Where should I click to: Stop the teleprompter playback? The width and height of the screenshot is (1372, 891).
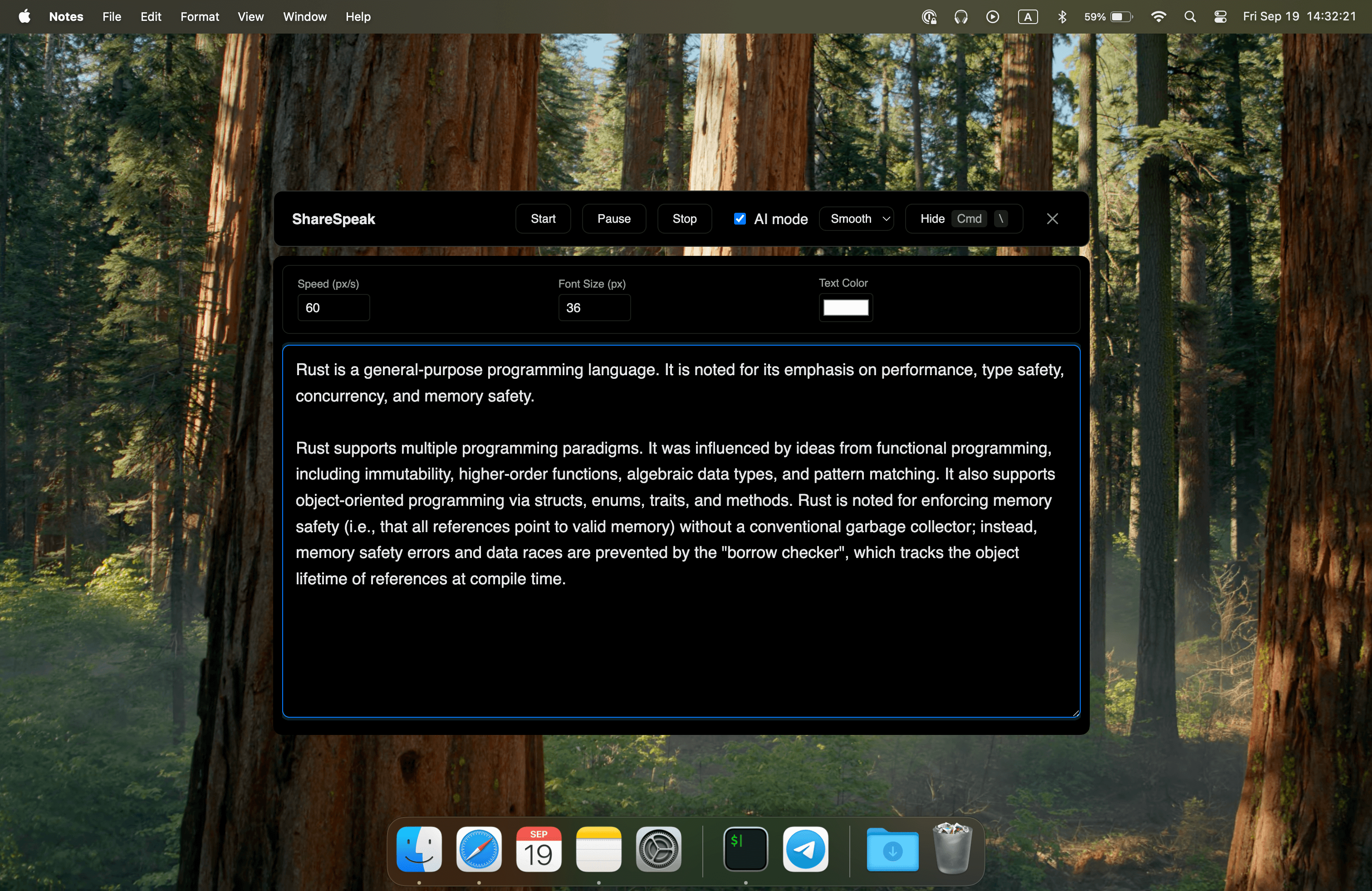[684, 218]
